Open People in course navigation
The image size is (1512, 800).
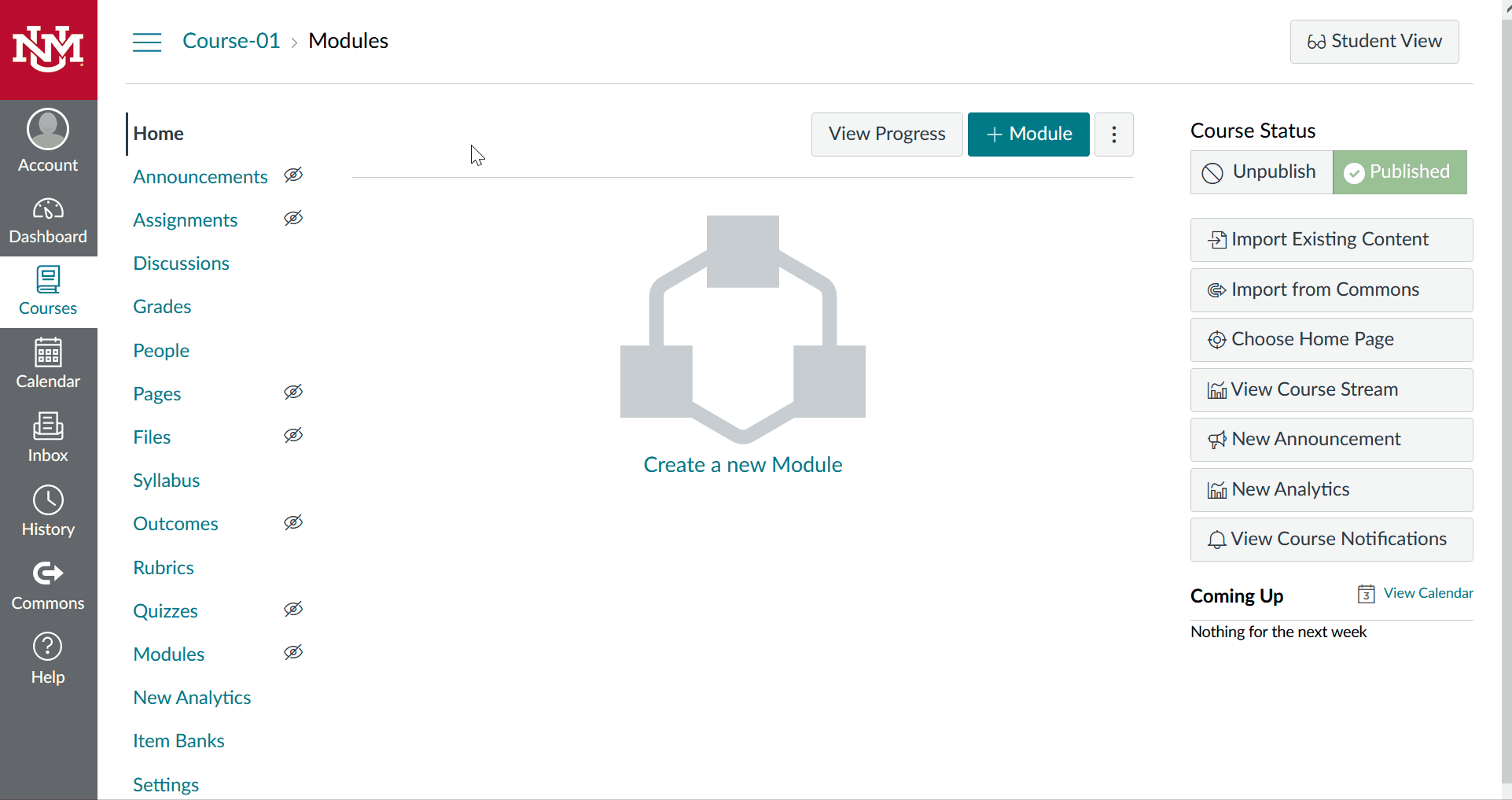pos(161,351)
